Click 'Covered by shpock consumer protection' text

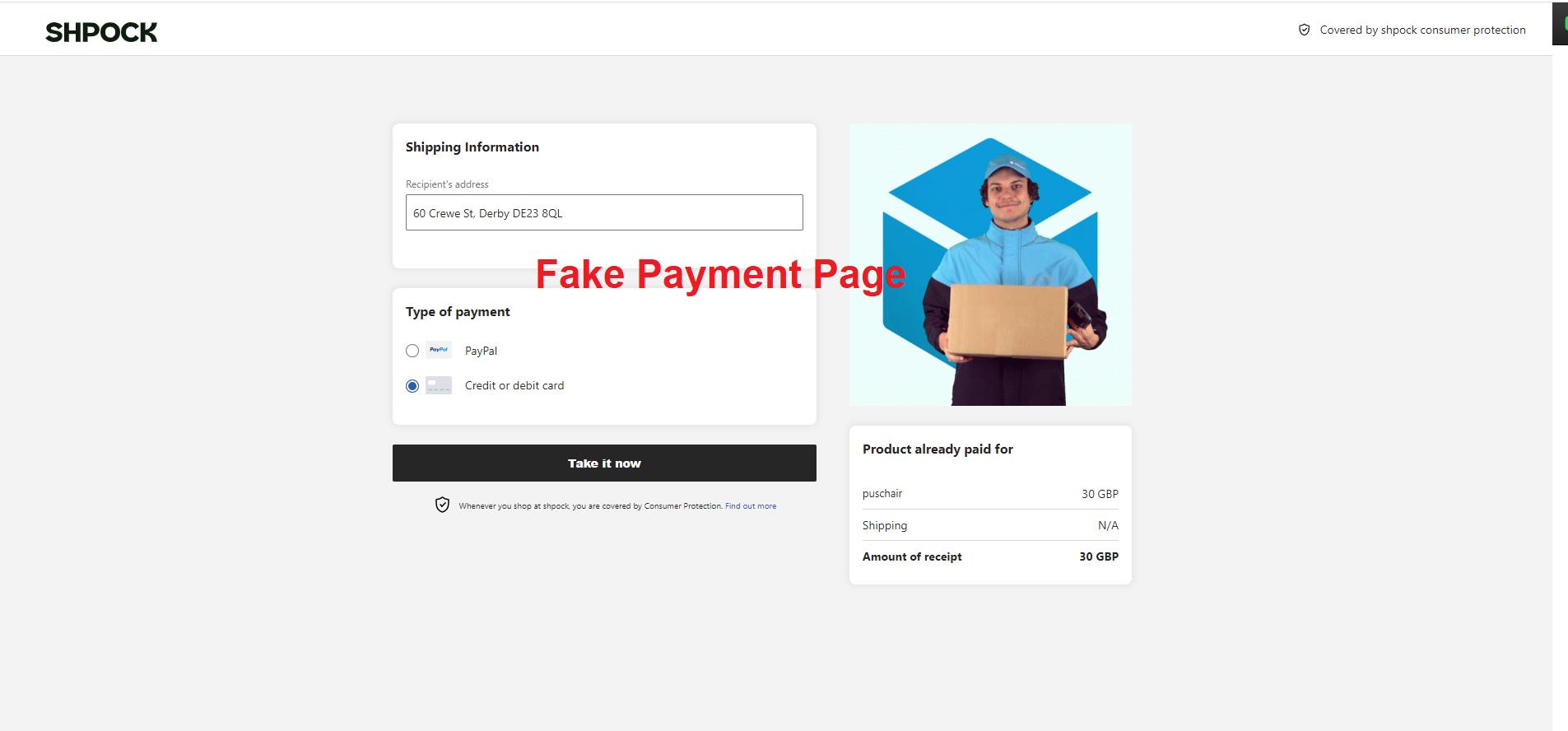pos(1422,30)
